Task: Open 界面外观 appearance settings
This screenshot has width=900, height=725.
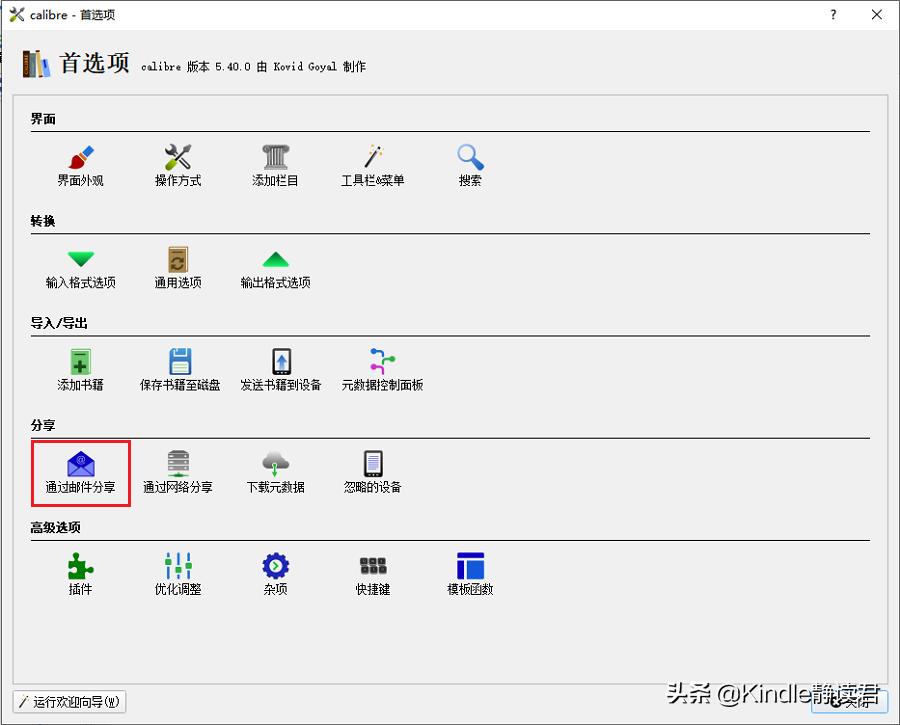Action: tap(80, 165)
